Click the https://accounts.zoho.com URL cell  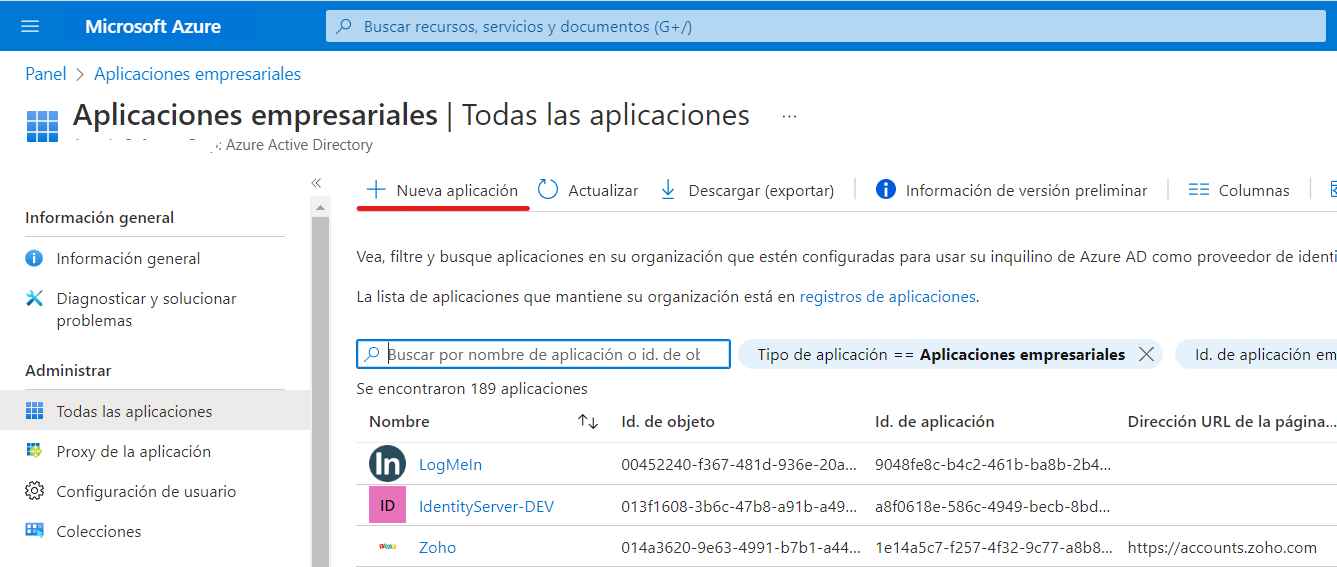click(x=1222, y=548)
